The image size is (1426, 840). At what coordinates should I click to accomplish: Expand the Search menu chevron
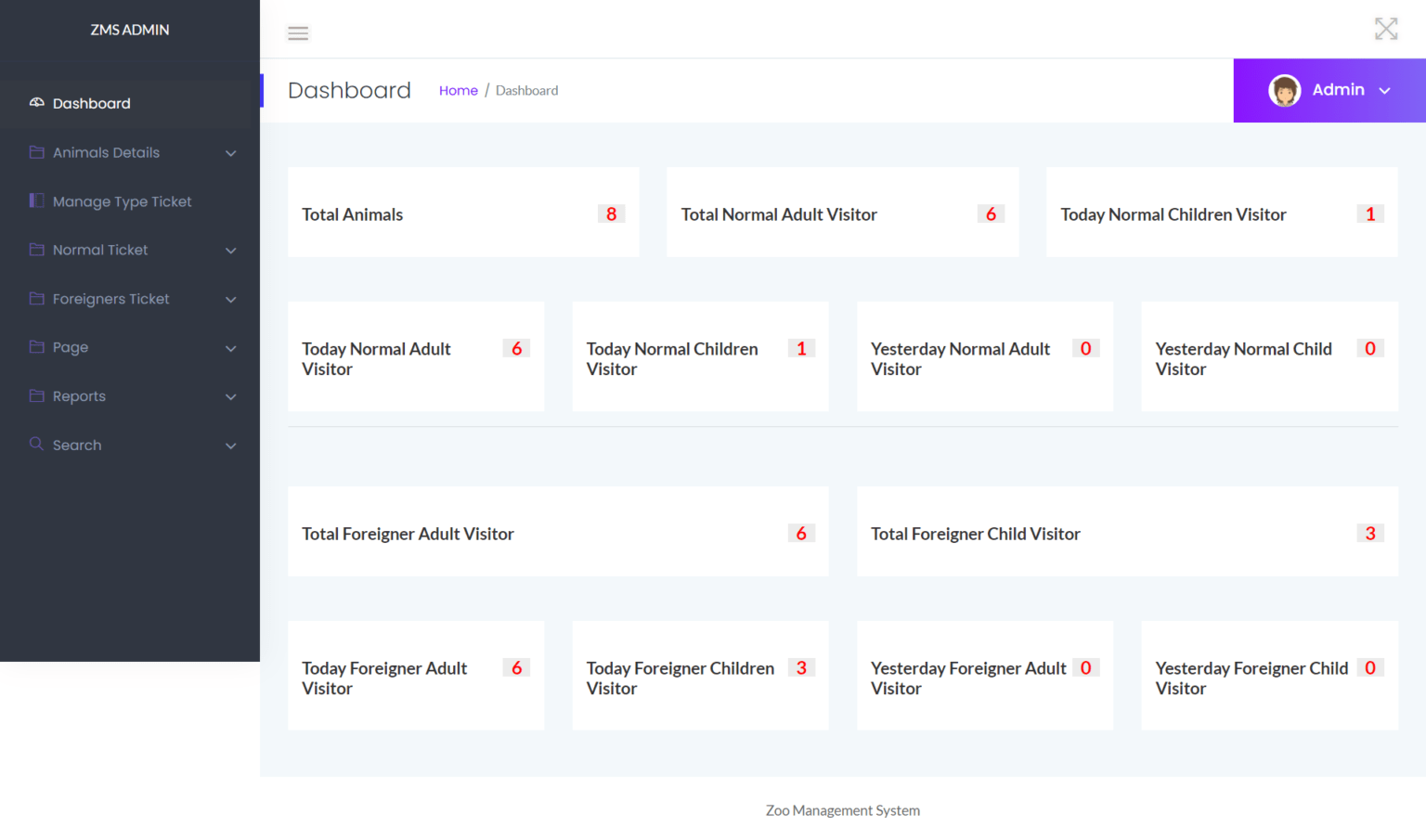[230, 446]
